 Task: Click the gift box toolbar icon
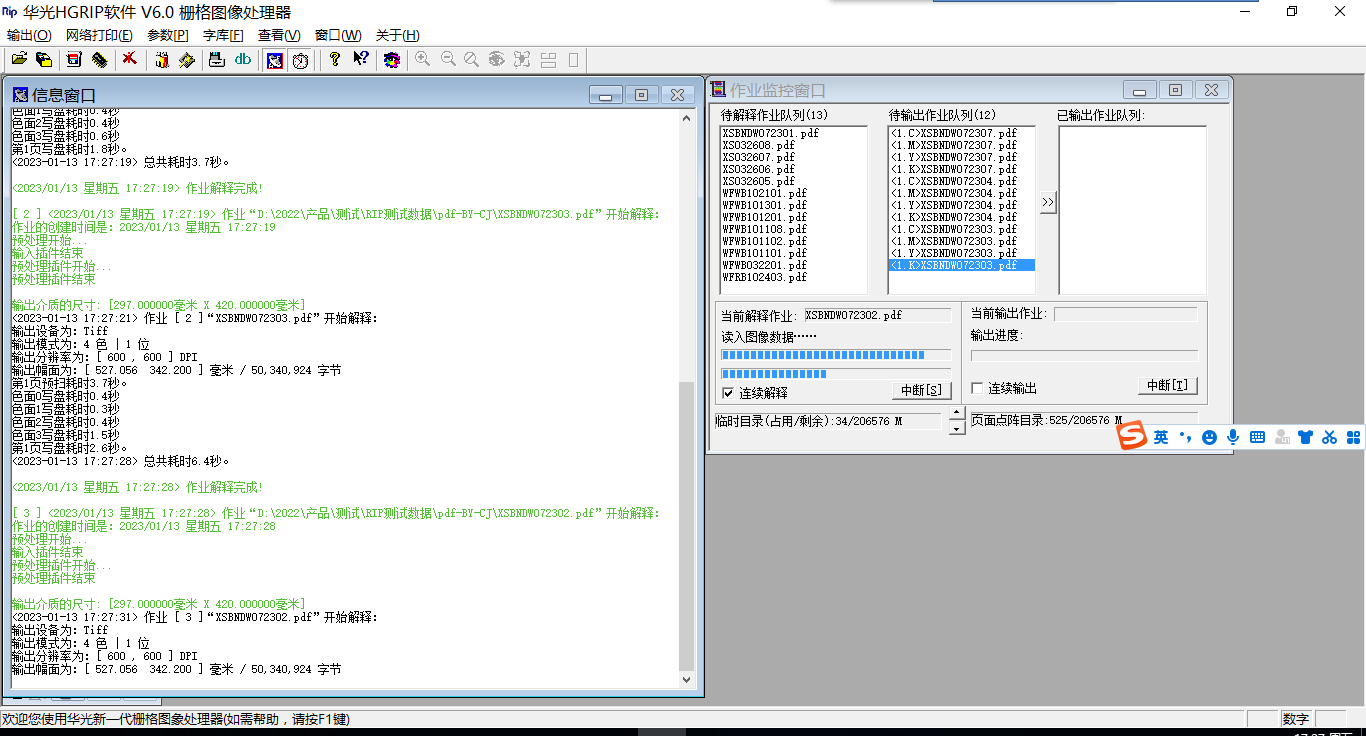click(162, 60)
